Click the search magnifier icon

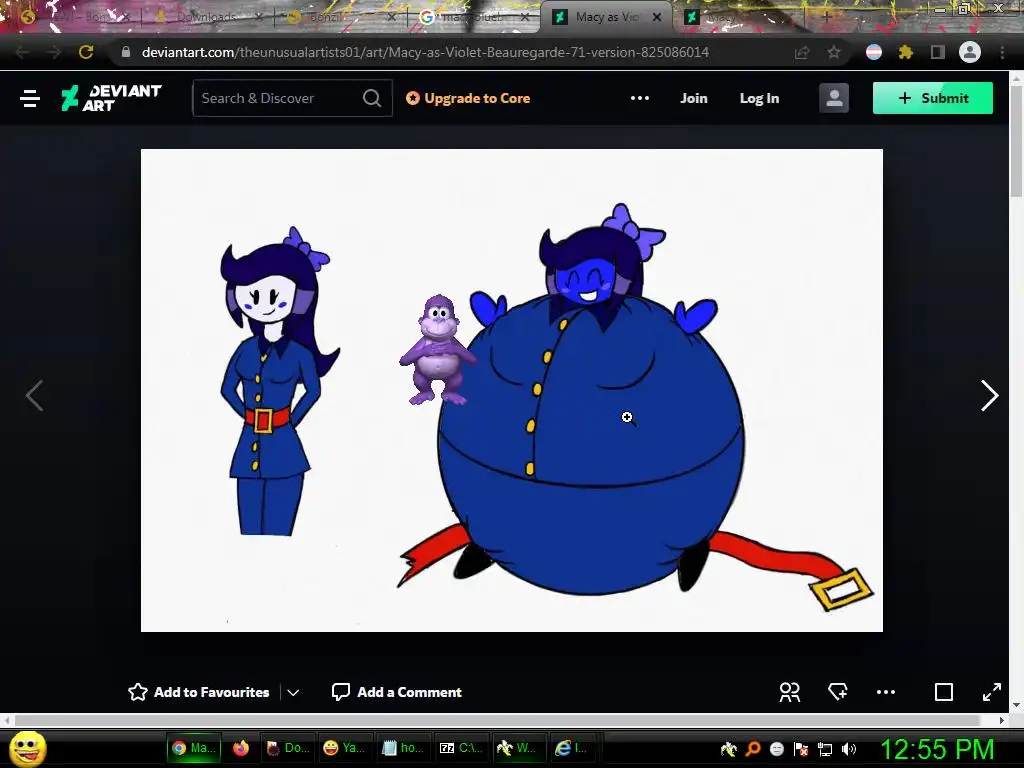pyautogui.click(x=372, y=98)
